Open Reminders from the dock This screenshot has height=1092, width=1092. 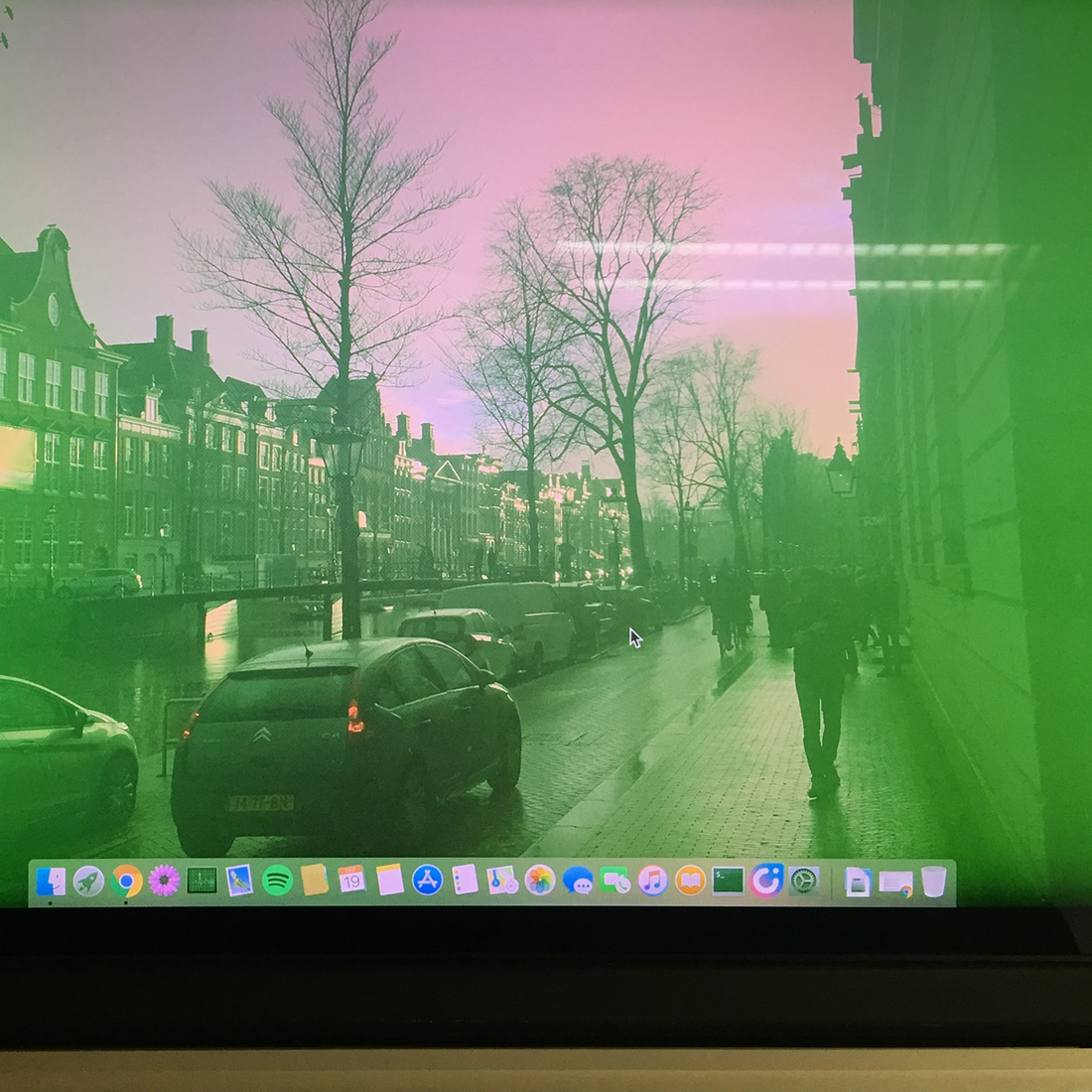pos(465,881)
